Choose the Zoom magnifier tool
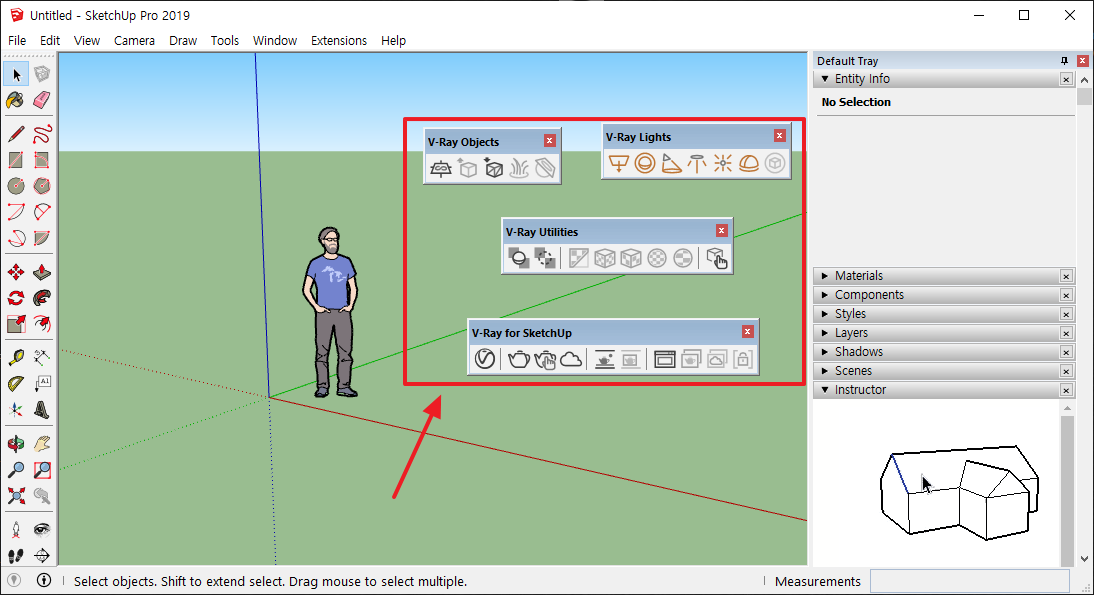Viewport: 1094px width, 595px height. point(16,470)
